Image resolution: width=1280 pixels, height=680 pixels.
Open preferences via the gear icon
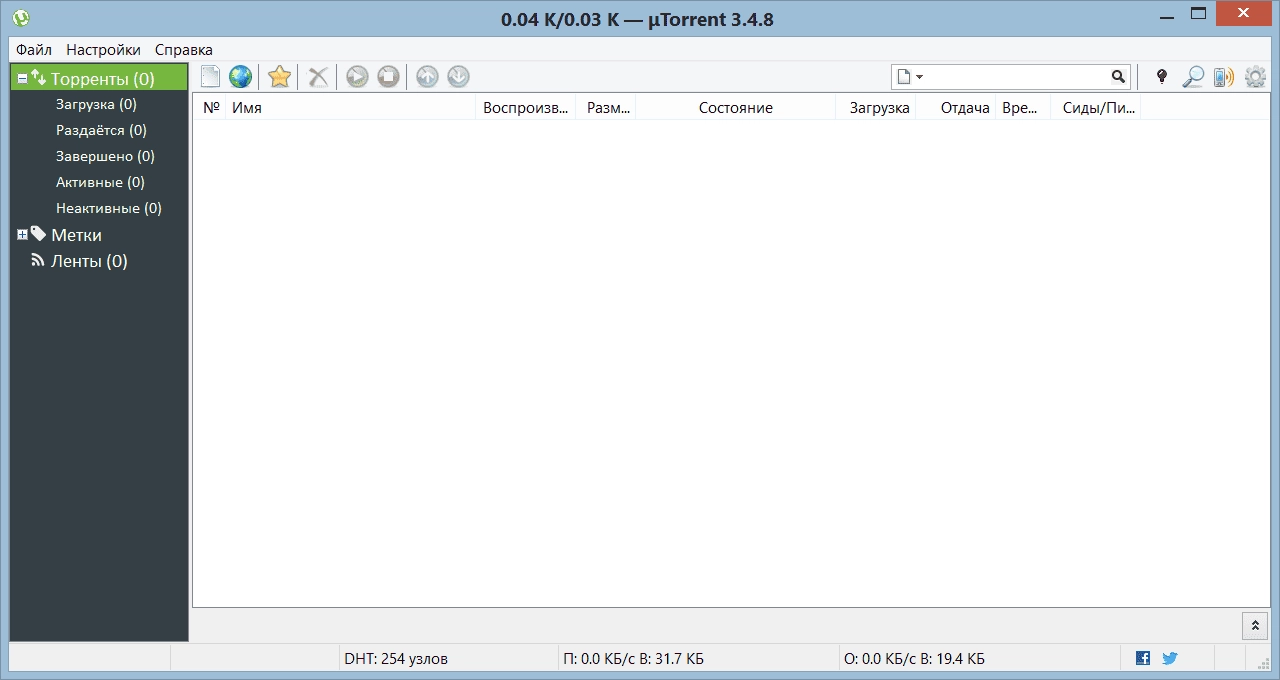pos(1255,76)
